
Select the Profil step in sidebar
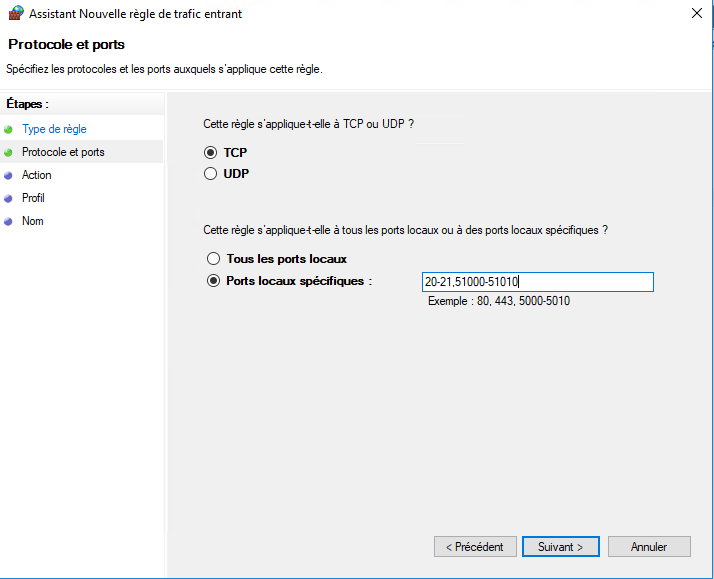pos(33,198)
